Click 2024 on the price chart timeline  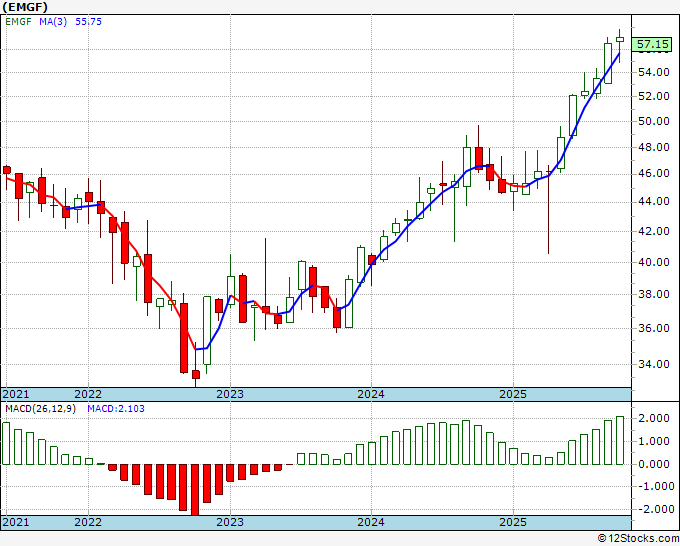(371, 394)
